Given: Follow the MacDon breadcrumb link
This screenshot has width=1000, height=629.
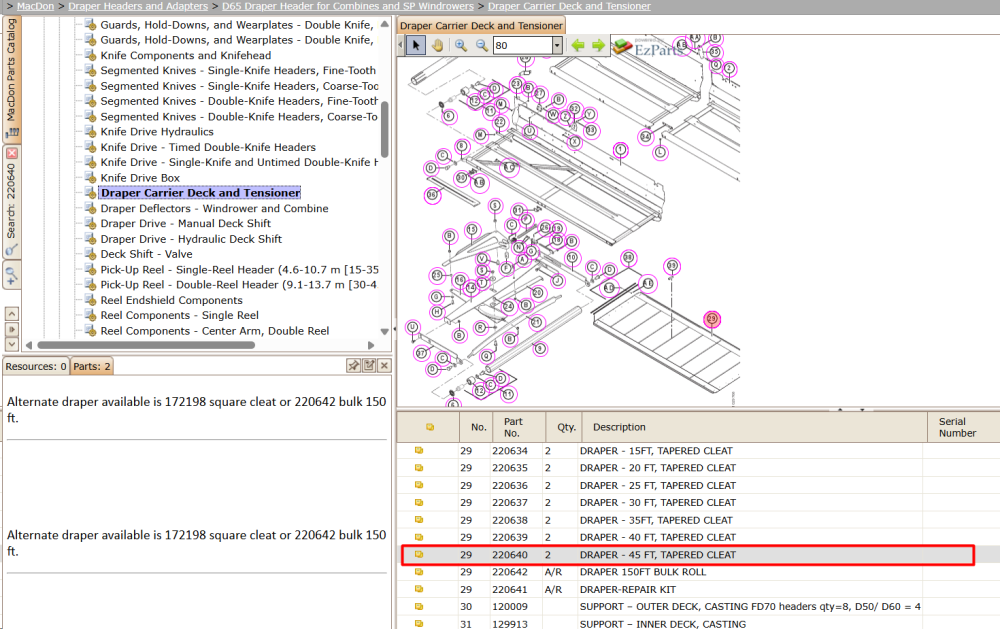Looking at the screenshot, I should [x=35, y=6].
